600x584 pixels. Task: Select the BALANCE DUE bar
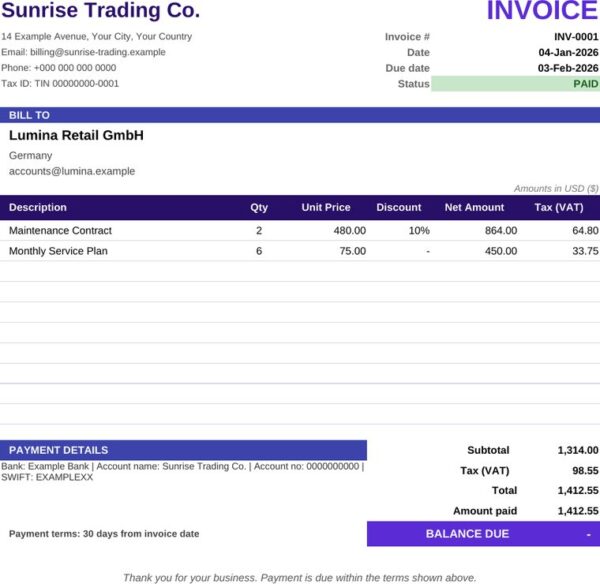pos(483,533)
